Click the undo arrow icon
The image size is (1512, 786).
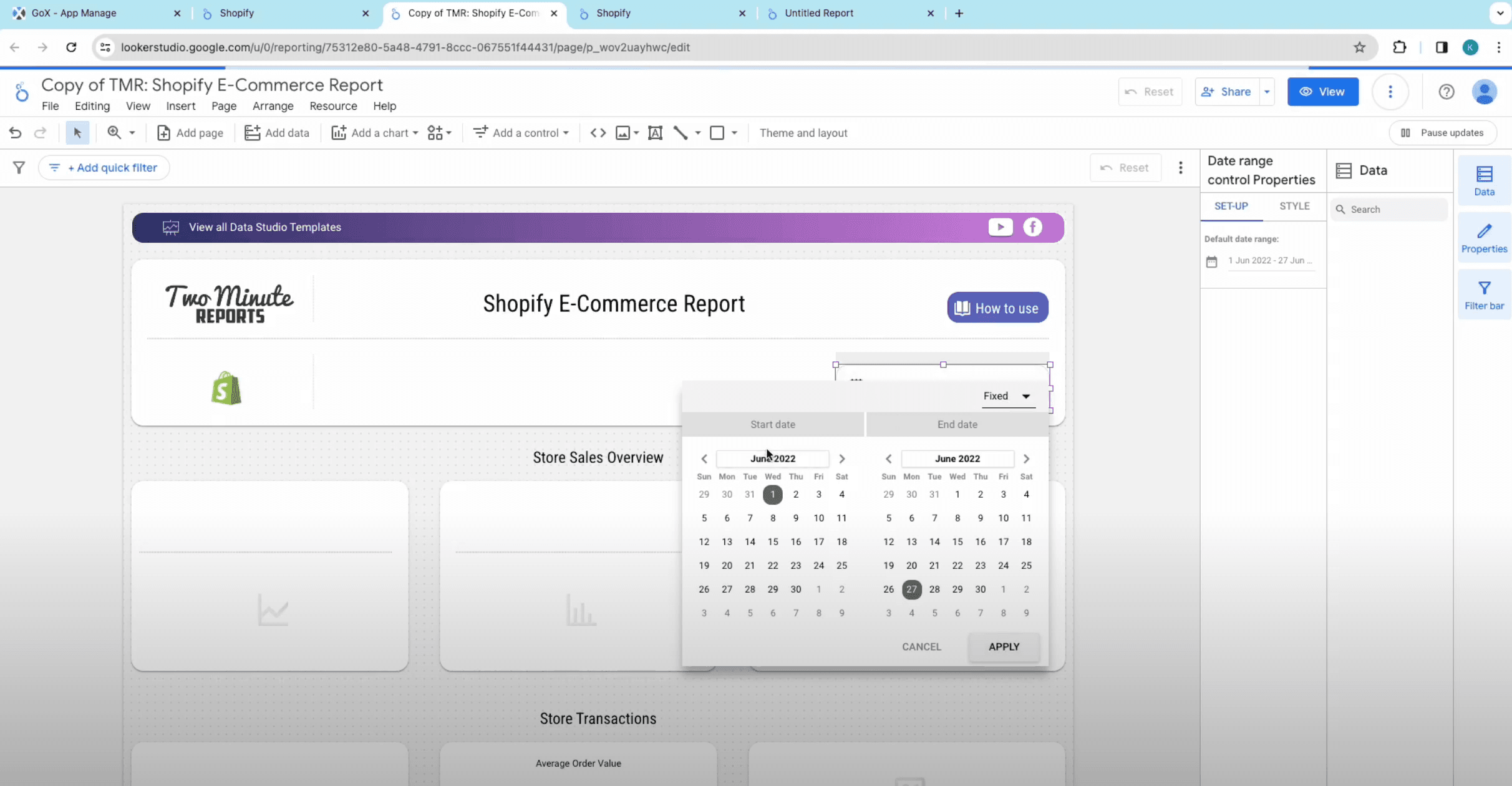15,133
